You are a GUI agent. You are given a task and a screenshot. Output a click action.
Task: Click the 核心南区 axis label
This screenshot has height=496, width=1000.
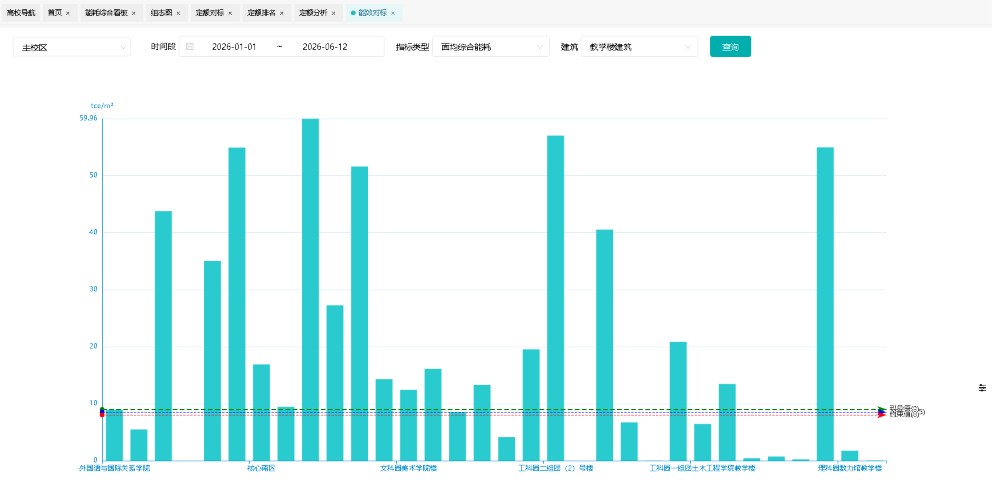261,468
